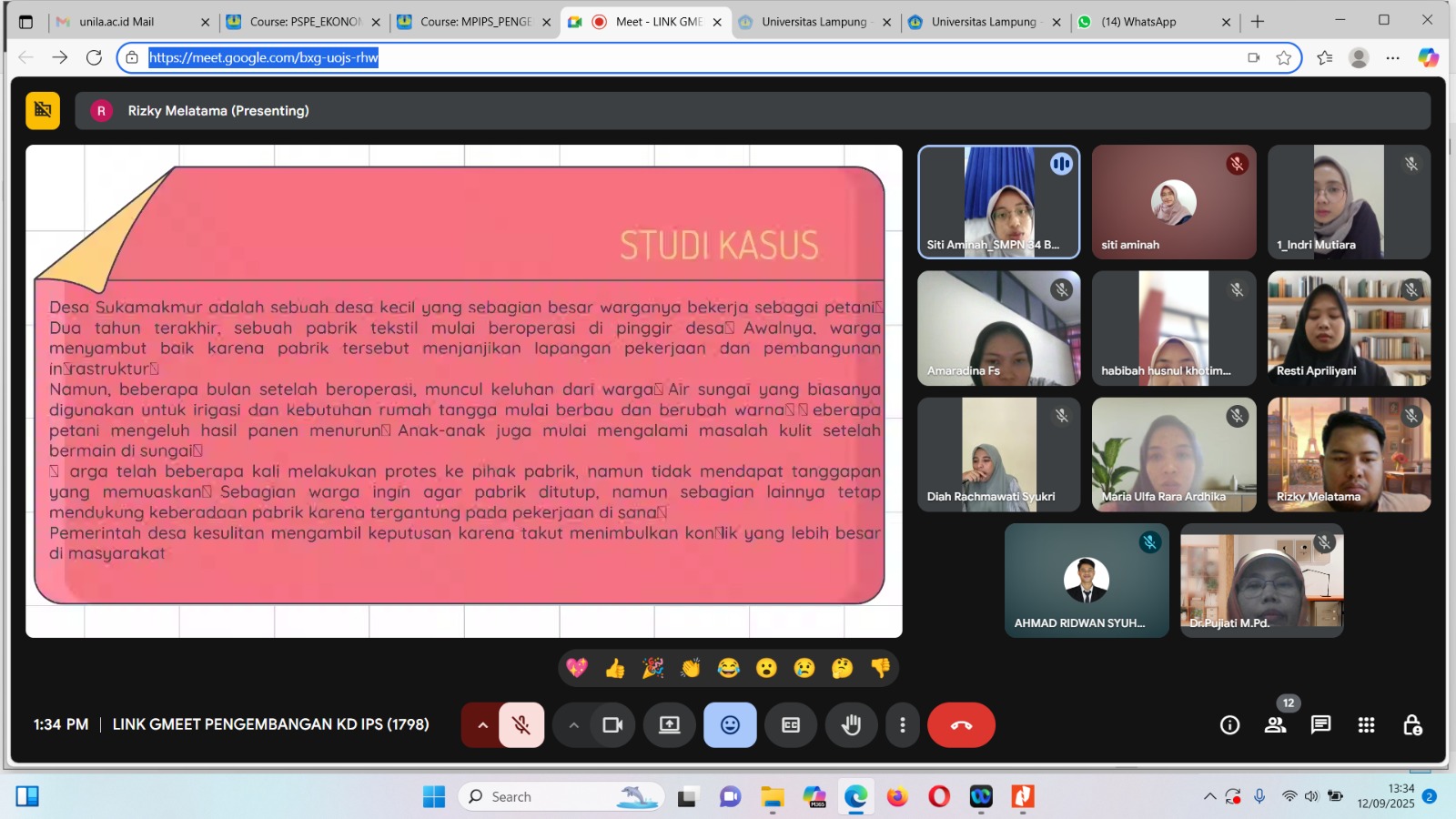Open host controls lock icon
The image size is (1456, 819).
click(x=1411, y=725)
